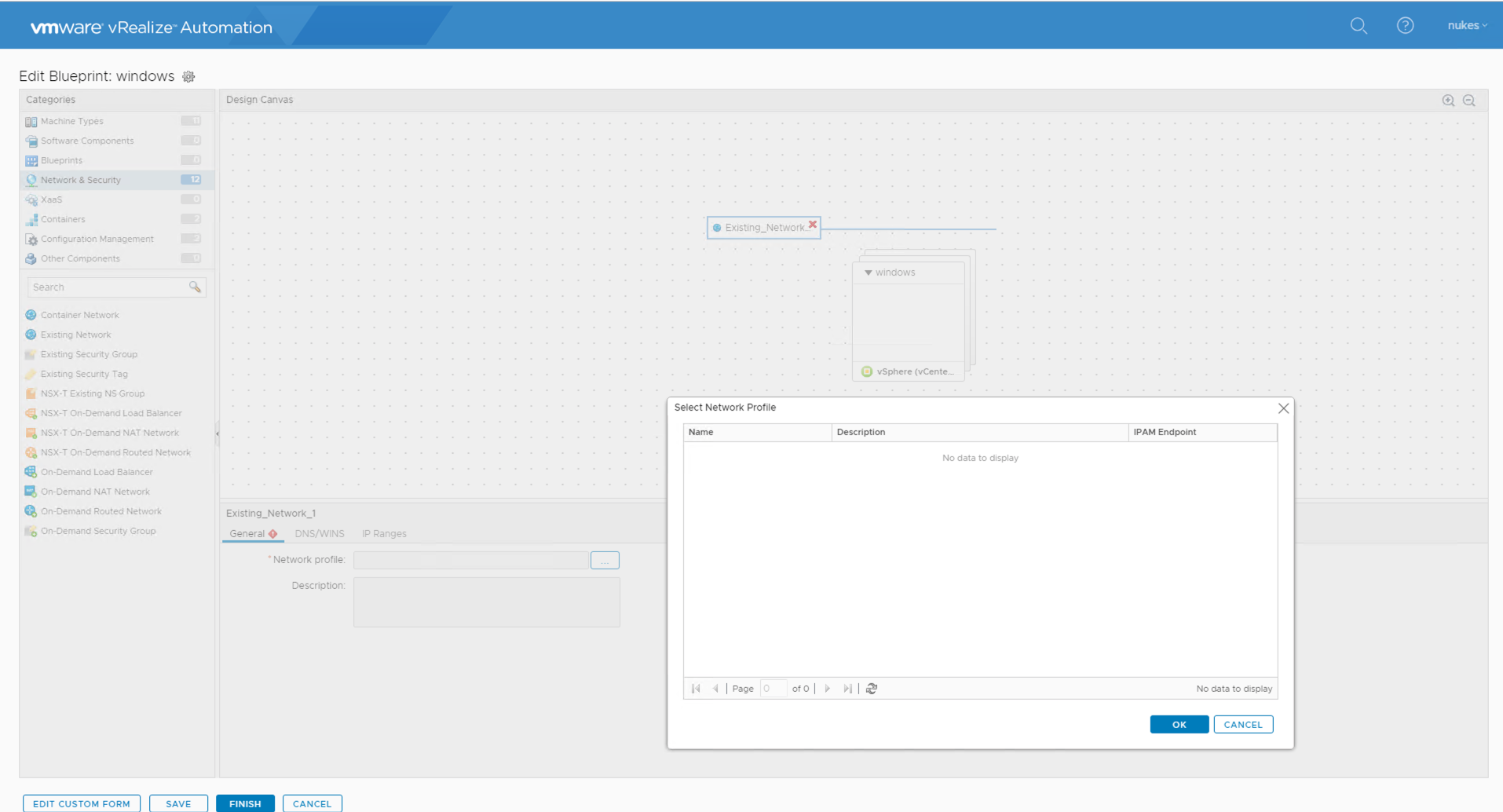Image resolution: width=1503 pixels, height=812 pixels.
Task: Zoom in on the design canvas
Action: tap(1448, 101)
